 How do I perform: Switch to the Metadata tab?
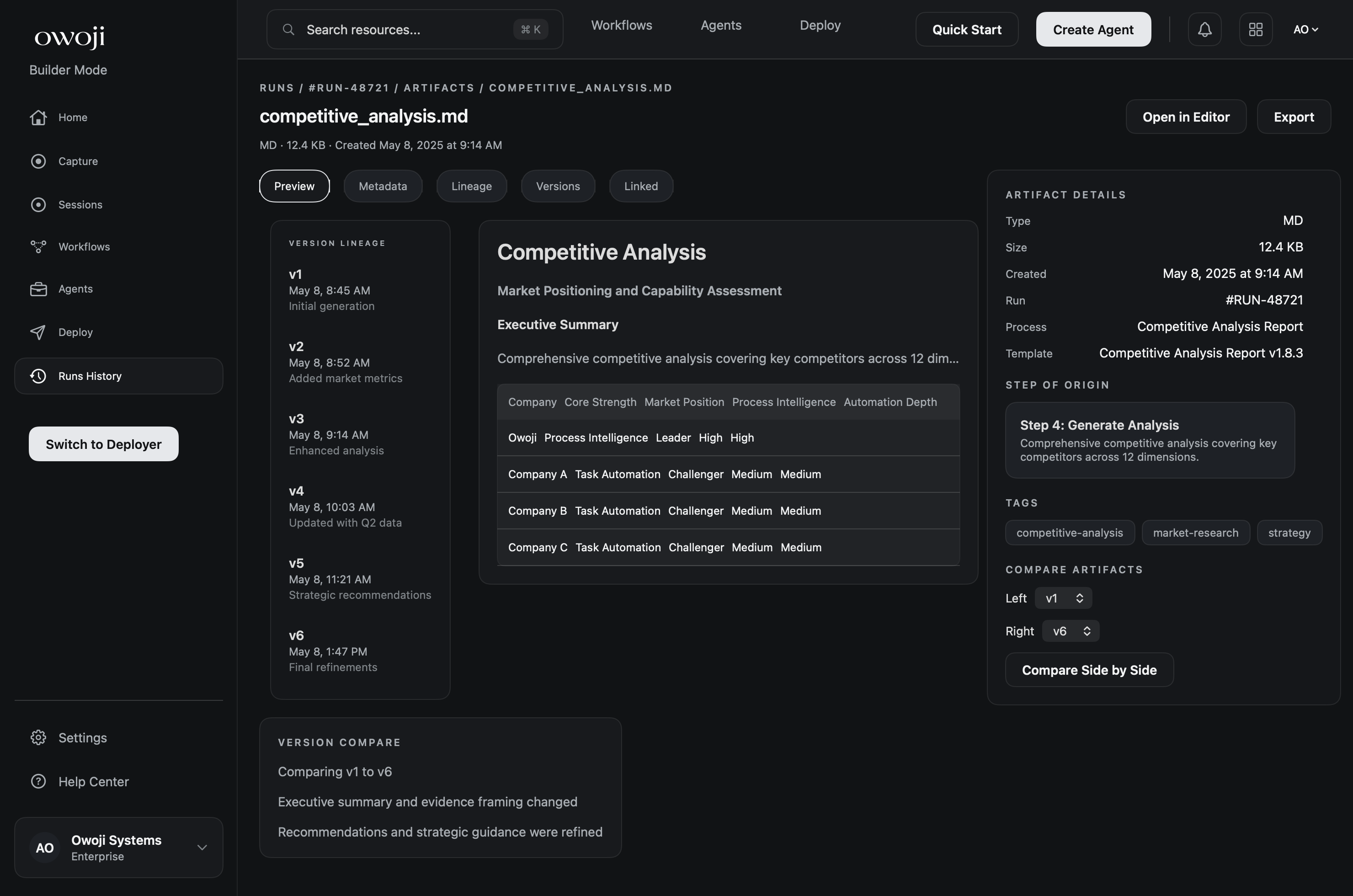tap(383, 186)
